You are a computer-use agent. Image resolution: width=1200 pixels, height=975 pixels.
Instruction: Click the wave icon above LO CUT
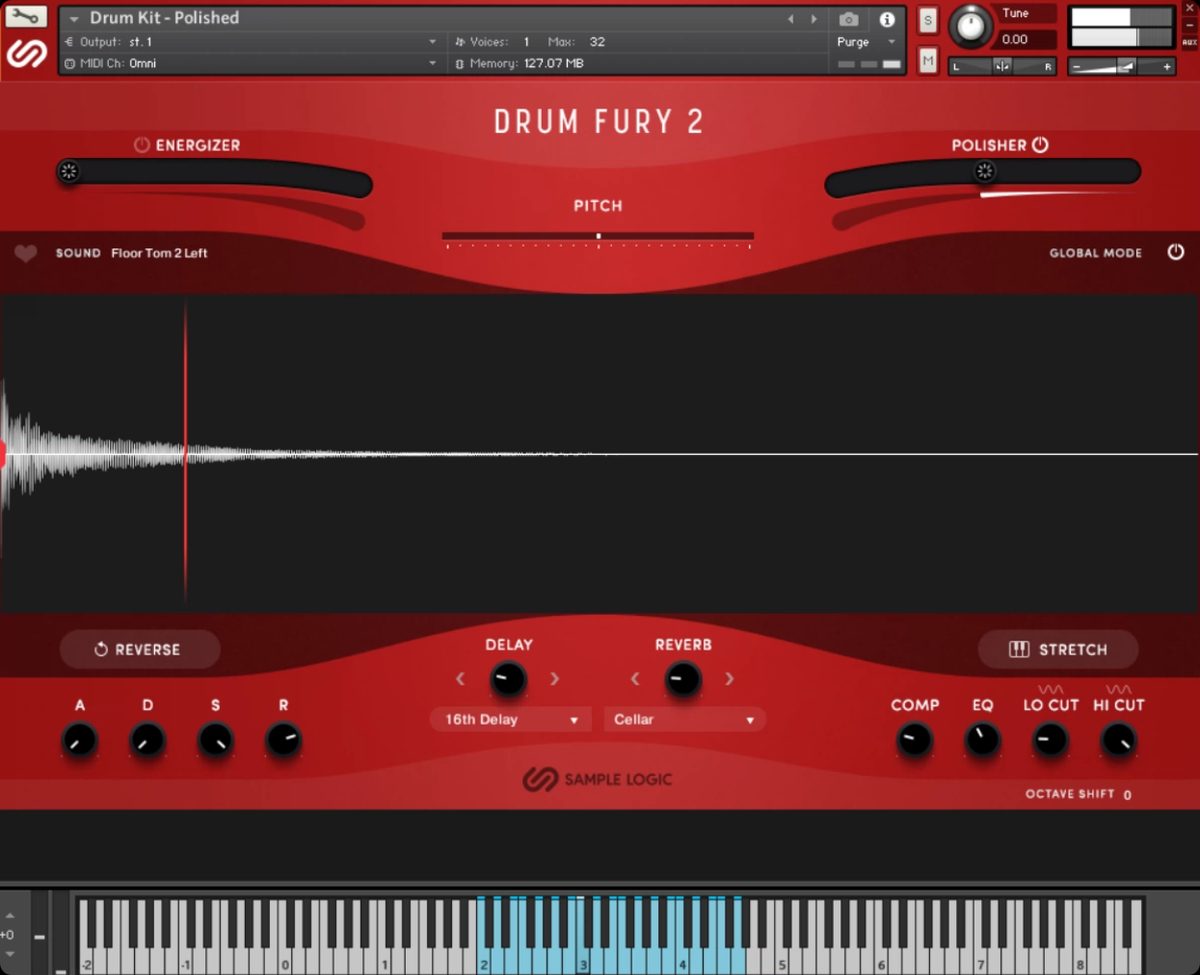pyautogui.click(x=1050, y=689)
